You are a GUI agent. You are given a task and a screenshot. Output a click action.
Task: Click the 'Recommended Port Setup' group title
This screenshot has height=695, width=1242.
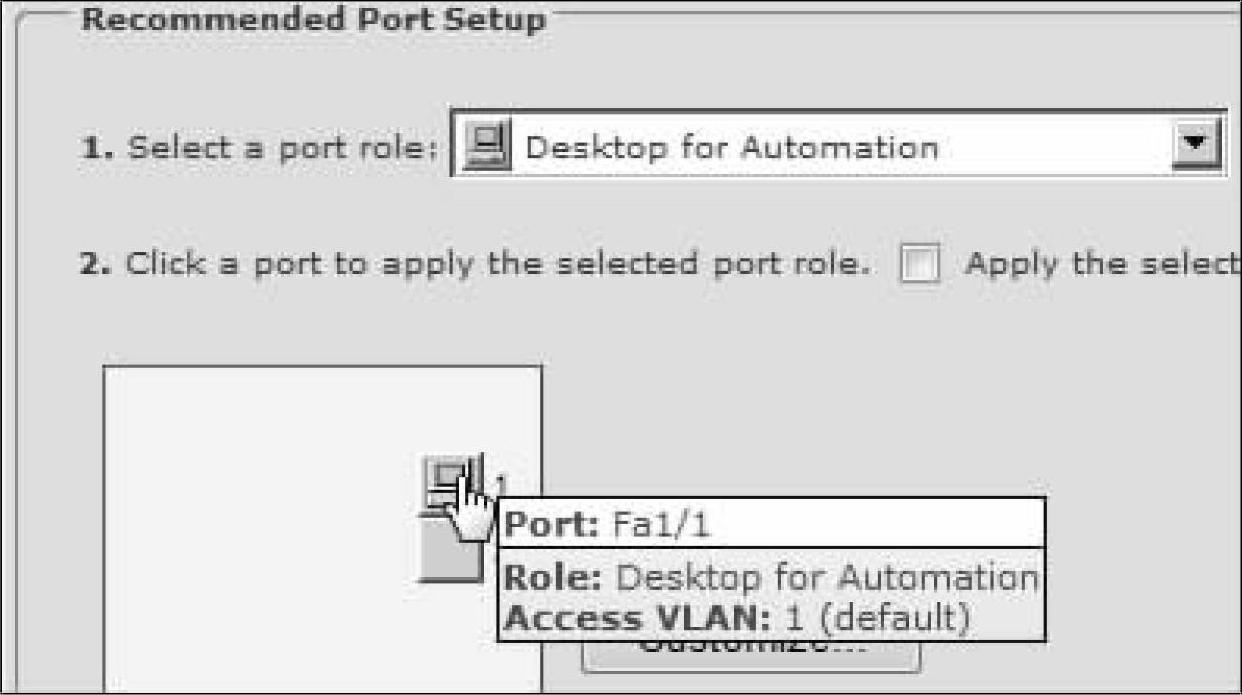[x=314, y=20]
